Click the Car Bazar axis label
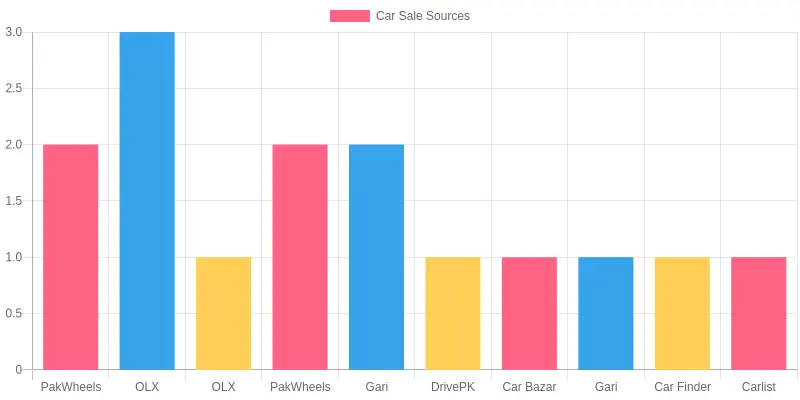 [x=529, y=387]
